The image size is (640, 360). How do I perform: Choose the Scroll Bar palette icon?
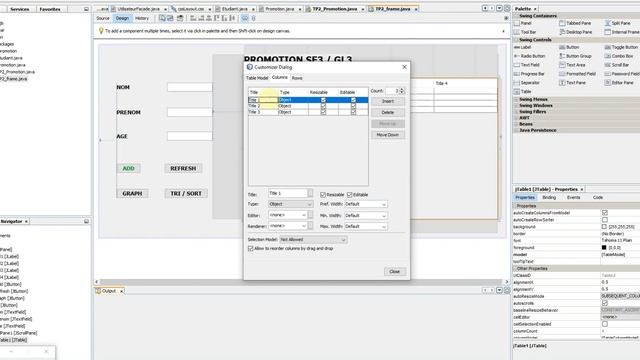(x=608, y=65)
